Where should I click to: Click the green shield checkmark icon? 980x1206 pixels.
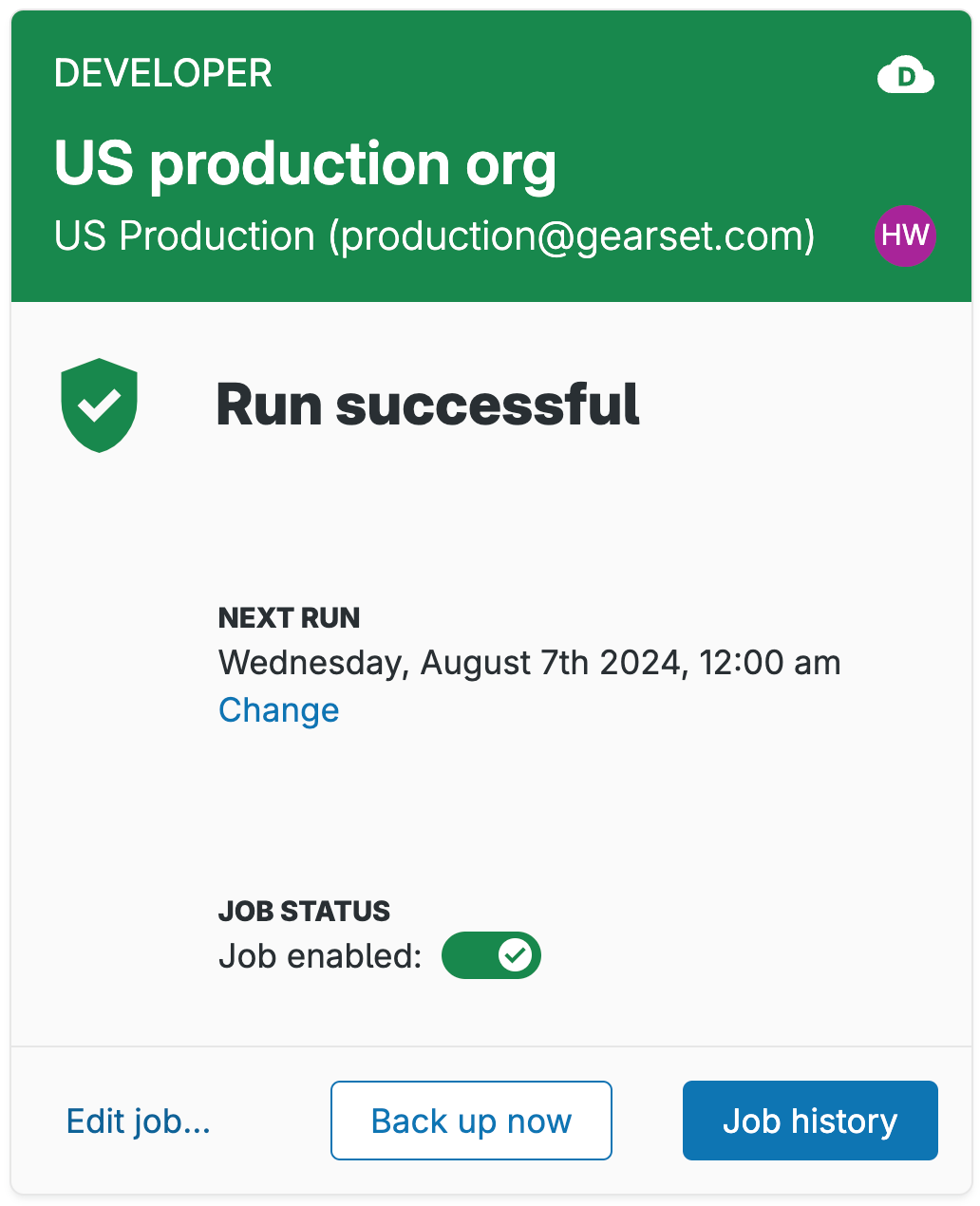coord(100,405)
